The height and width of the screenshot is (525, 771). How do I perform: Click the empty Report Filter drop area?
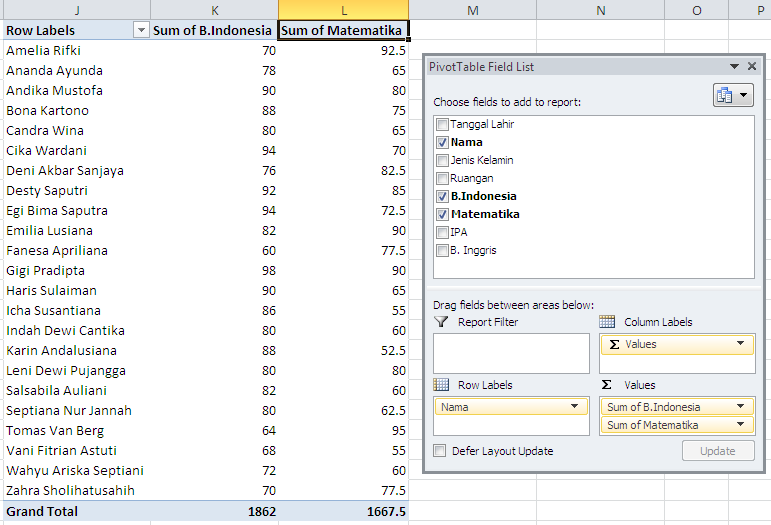(x=511, y=353)
